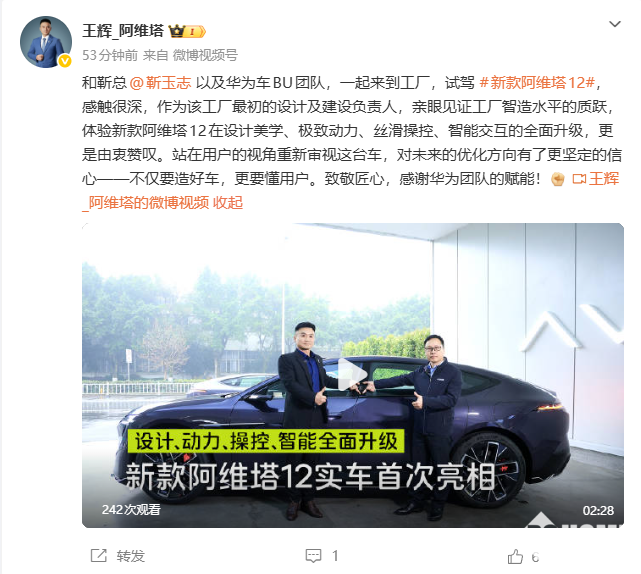Viewport: 641px width, 574px height.
Task: Click the 53分钟前 post timestamp
Action: pos(110,55)
